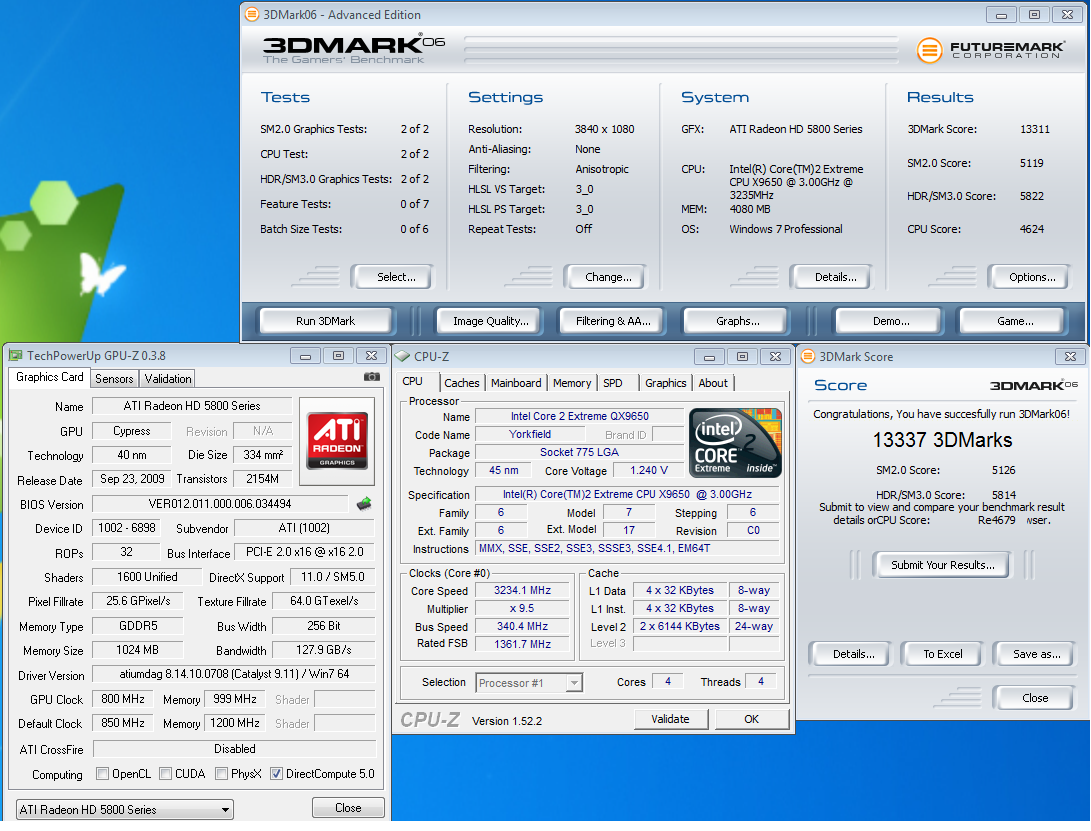Image resolution: width=1091 pixels, height=831 pixels.
Task: Click the GPU Clock 800 MHz field
Action: [122, 699]
